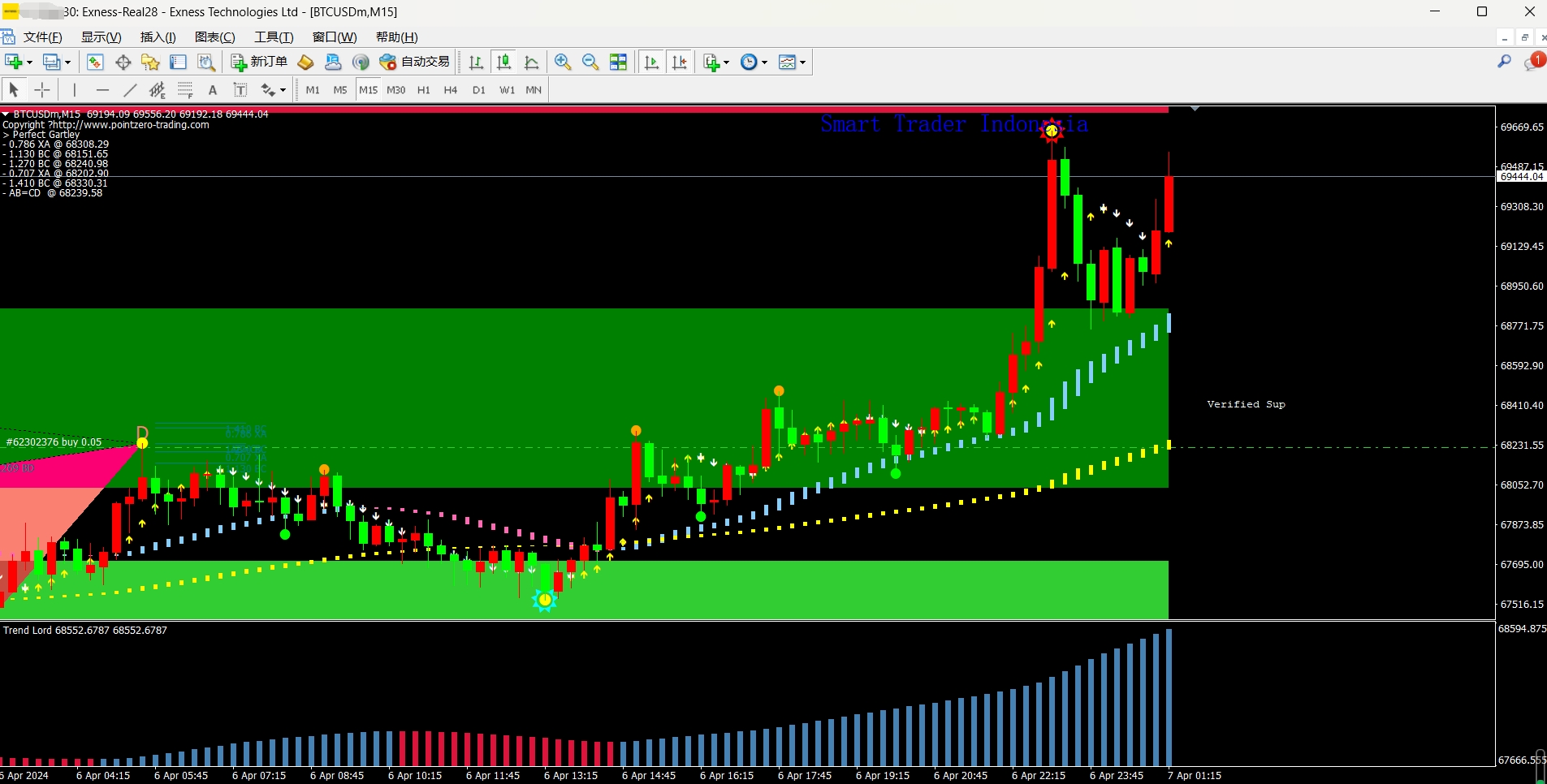This screenshot has height=784, width=1547.
Task: Switch chart to line chart style
Action: click(531, 62)
